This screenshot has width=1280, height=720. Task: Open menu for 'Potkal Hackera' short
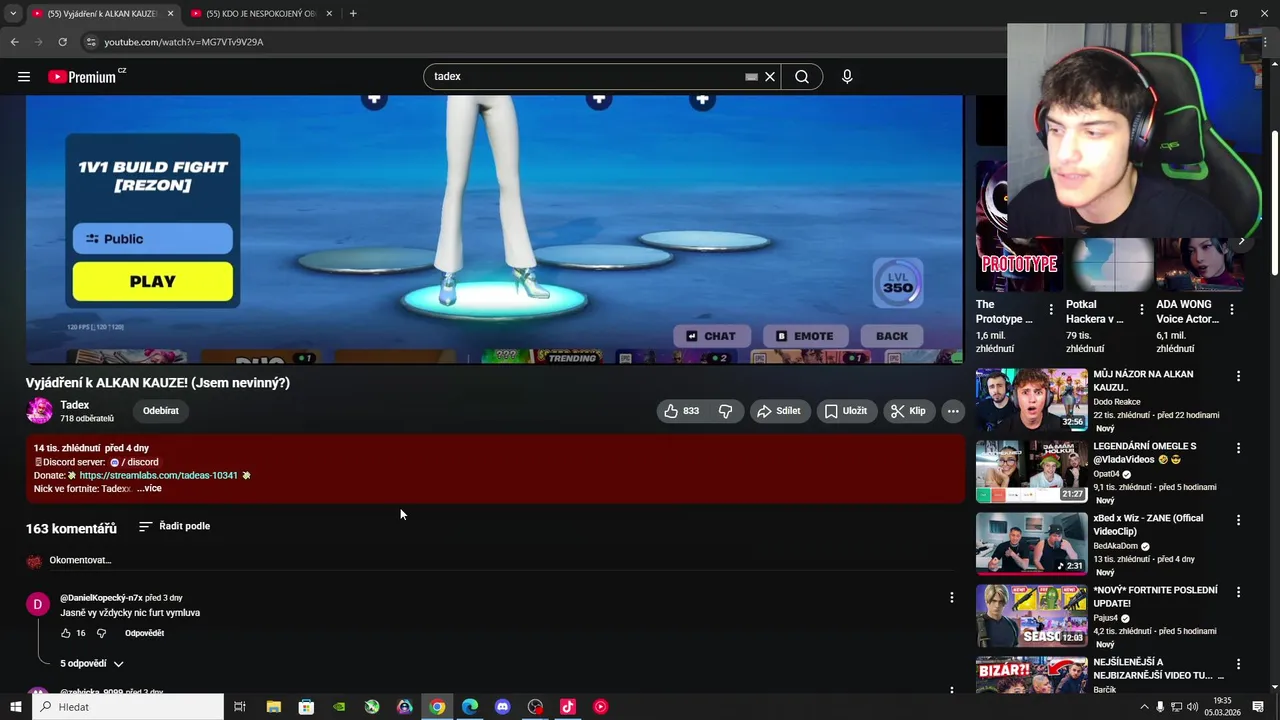tap(1141, 310)
